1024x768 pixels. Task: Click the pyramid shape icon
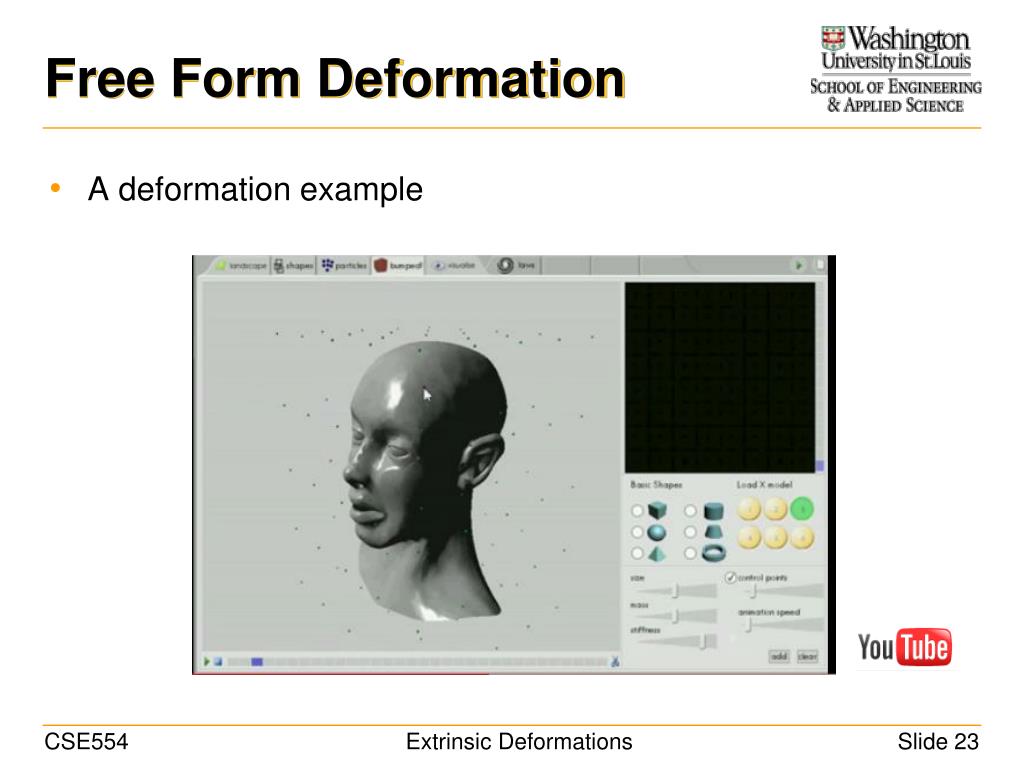pyautogui.click(x=657, y=554)
